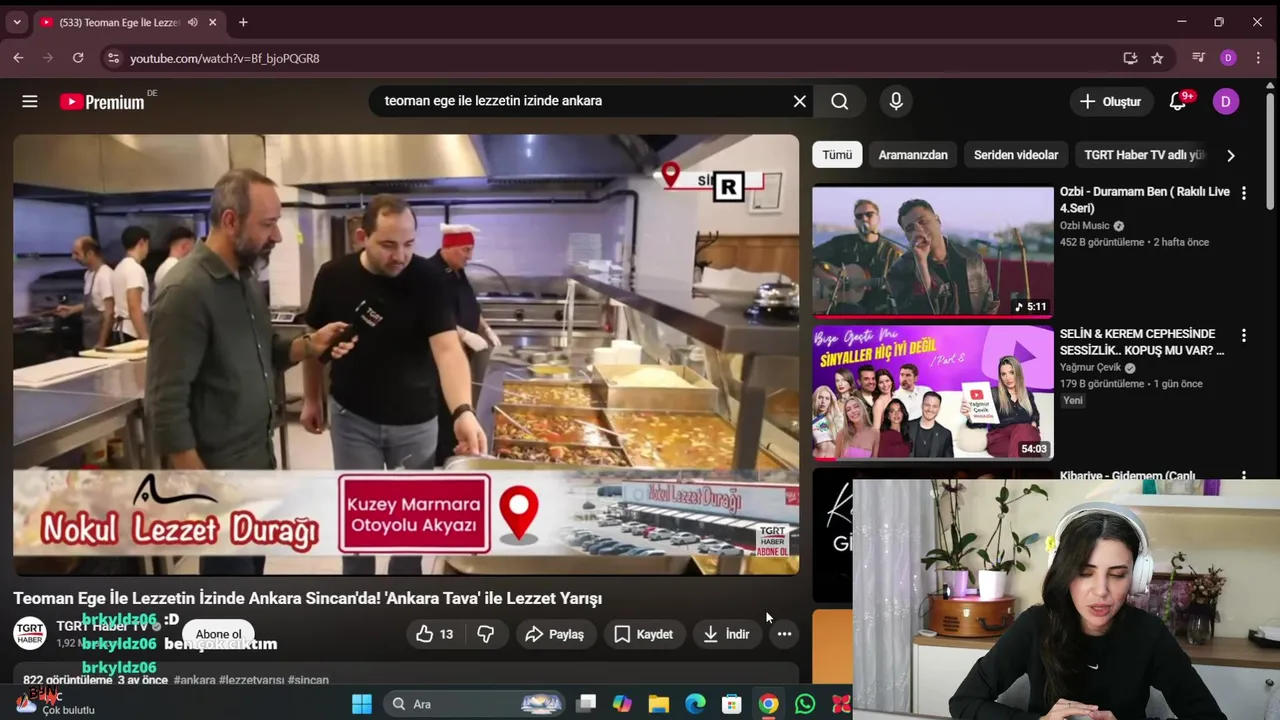This screenshot has height=720, width=1280.
Task: Clear the YouTube search text
Action: pos(799,101)
